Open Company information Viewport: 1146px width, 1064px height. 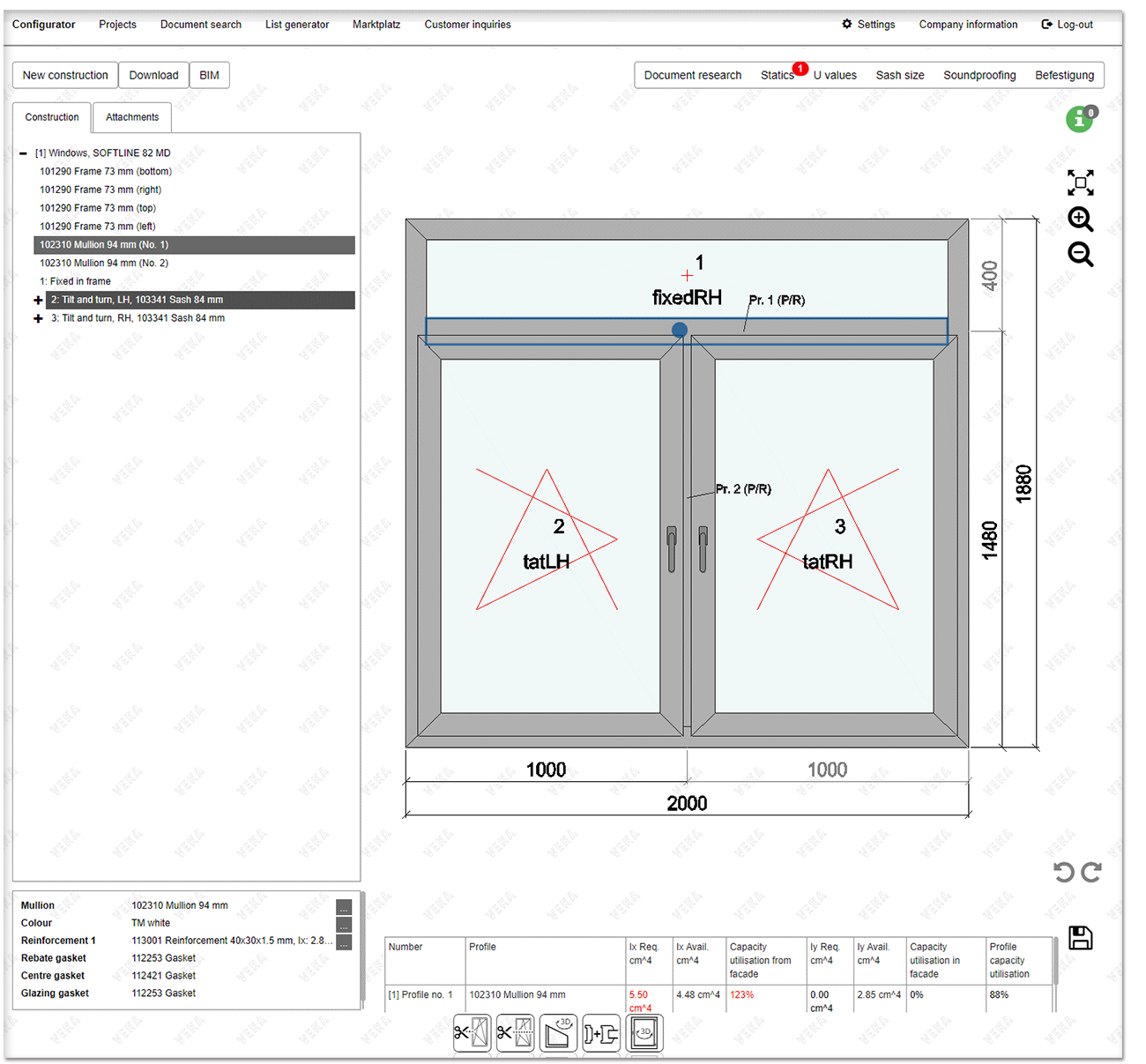tap(968, 25)
